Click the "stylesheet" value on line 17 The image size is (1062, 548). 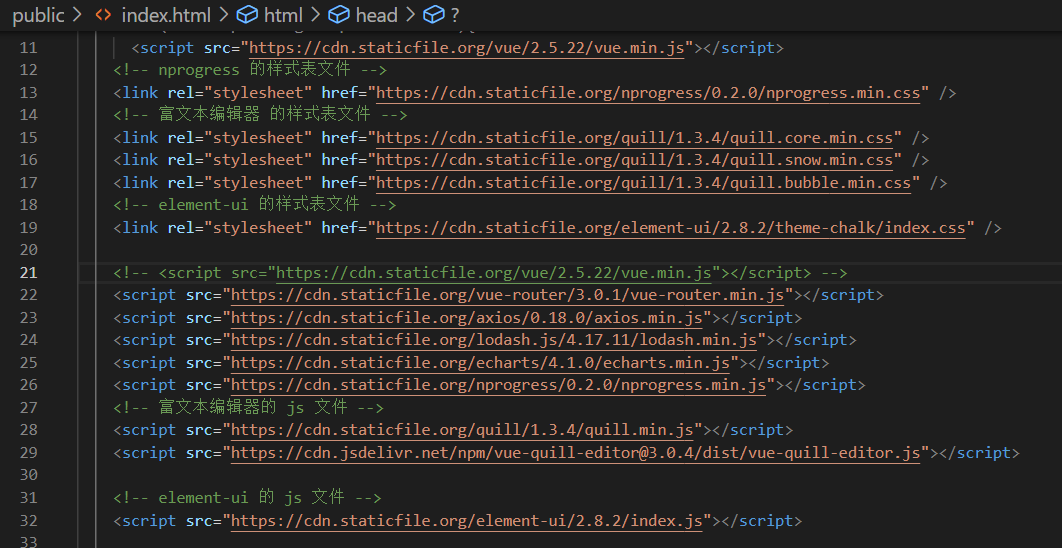pos(258,183)
